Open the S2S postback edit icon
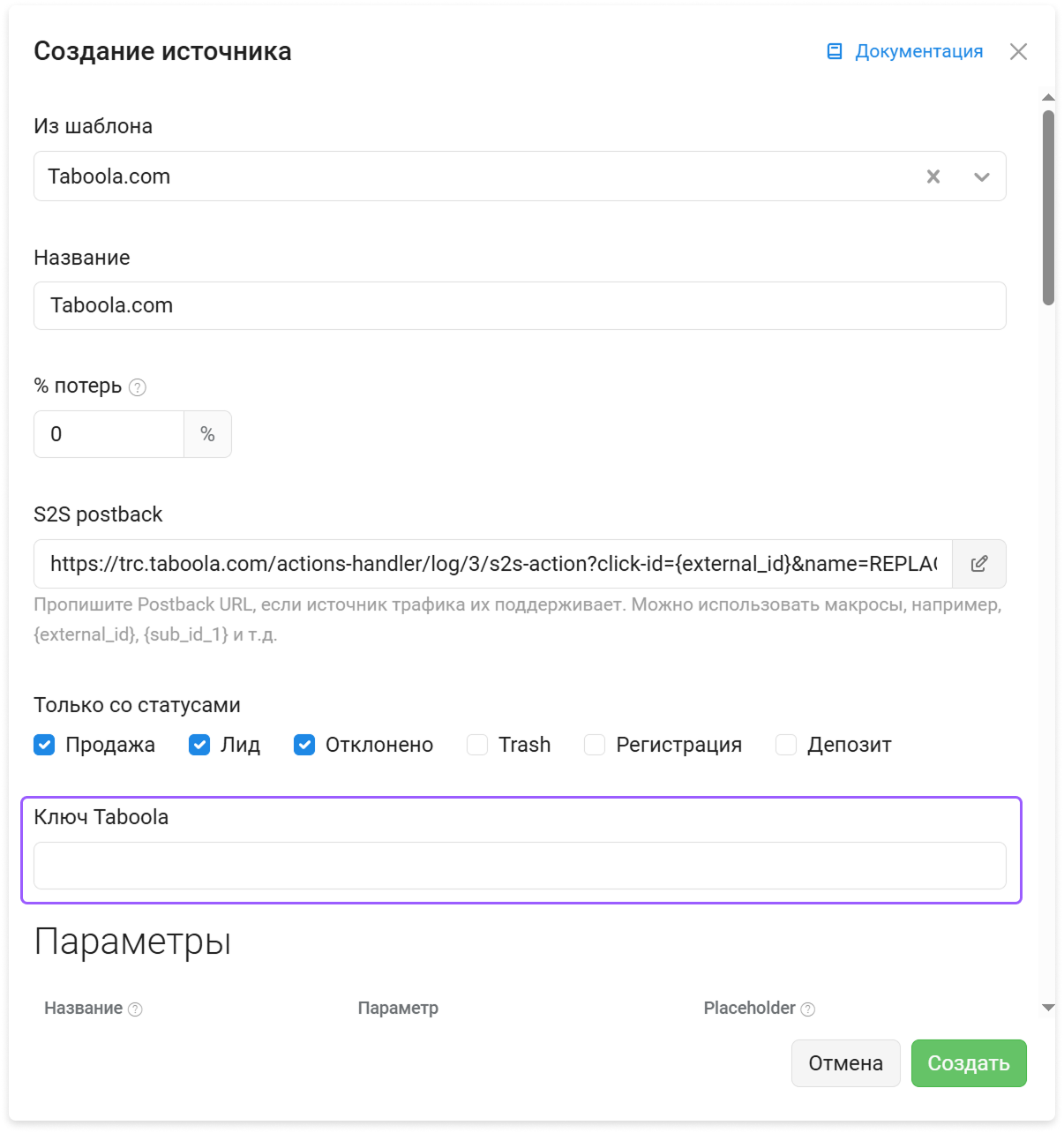Screen dimensions: 1064x1133 (x=979, y=564)
